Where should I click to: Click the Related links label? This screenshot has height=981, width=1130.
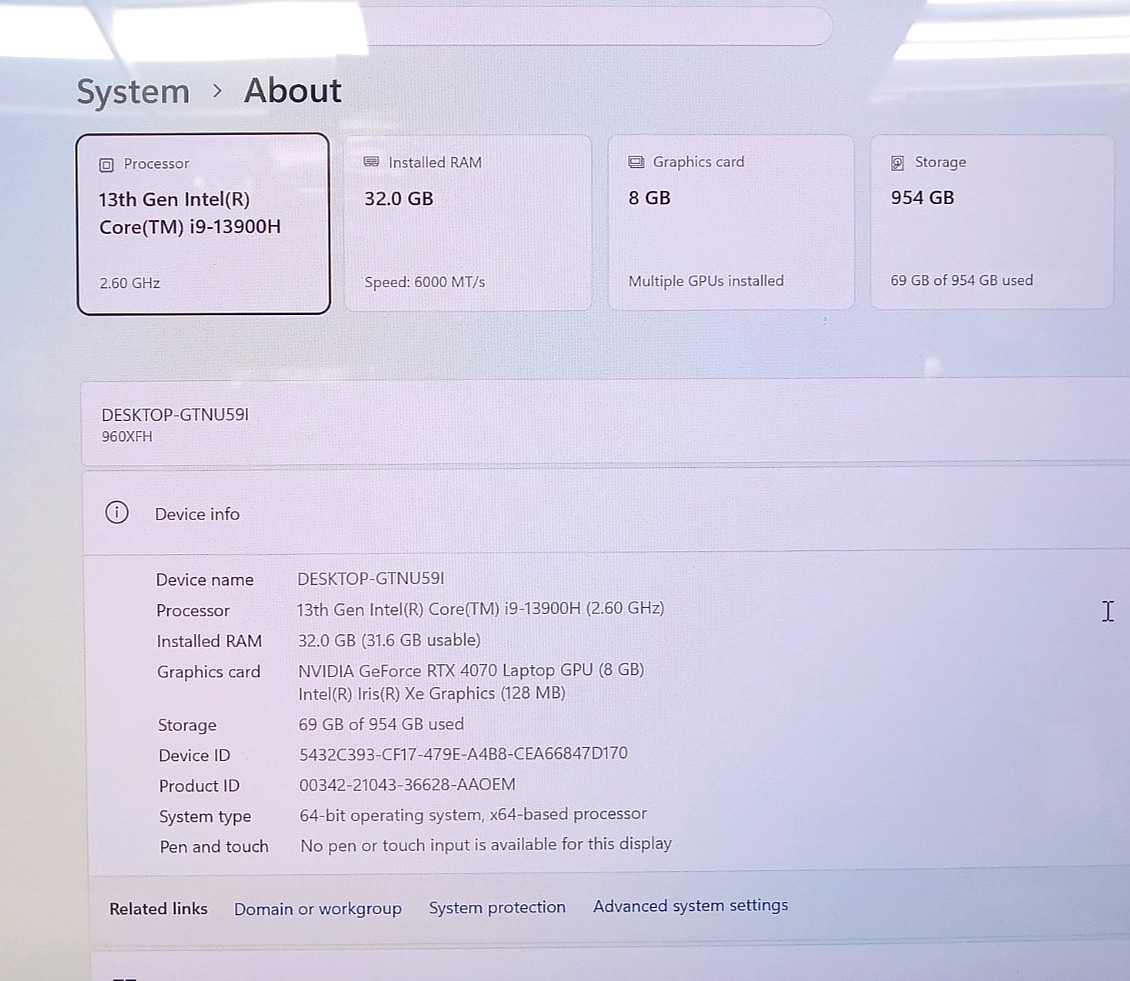pos(159,909)
